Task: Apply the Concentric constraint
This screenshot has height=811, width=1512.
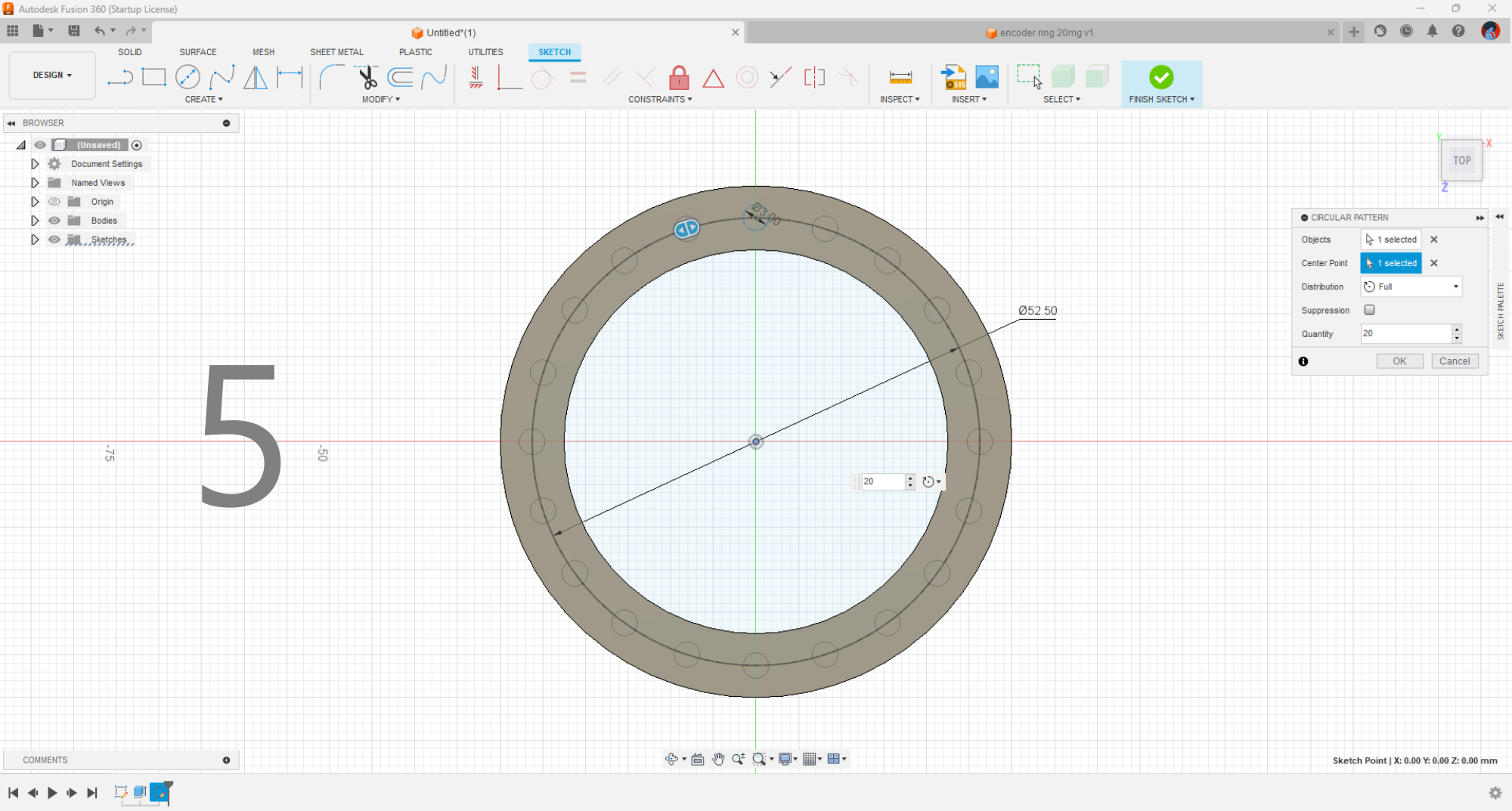Action: [747, 77]
